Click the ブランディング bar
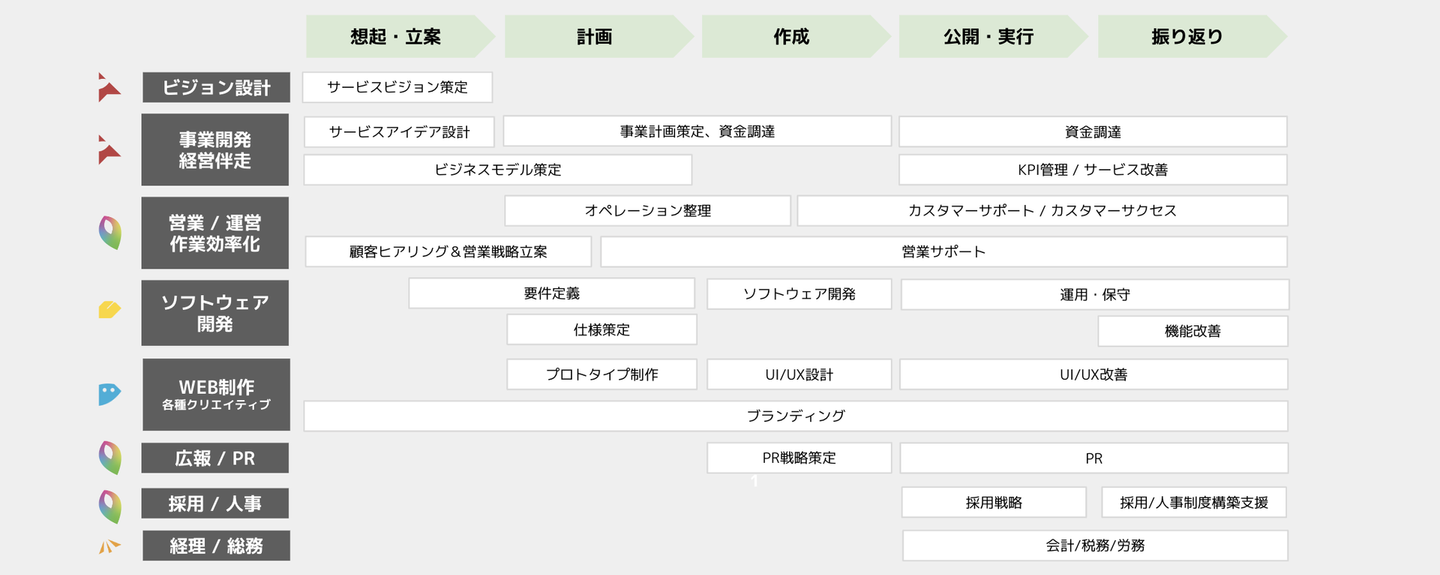1440x575 pixels. 795,416
